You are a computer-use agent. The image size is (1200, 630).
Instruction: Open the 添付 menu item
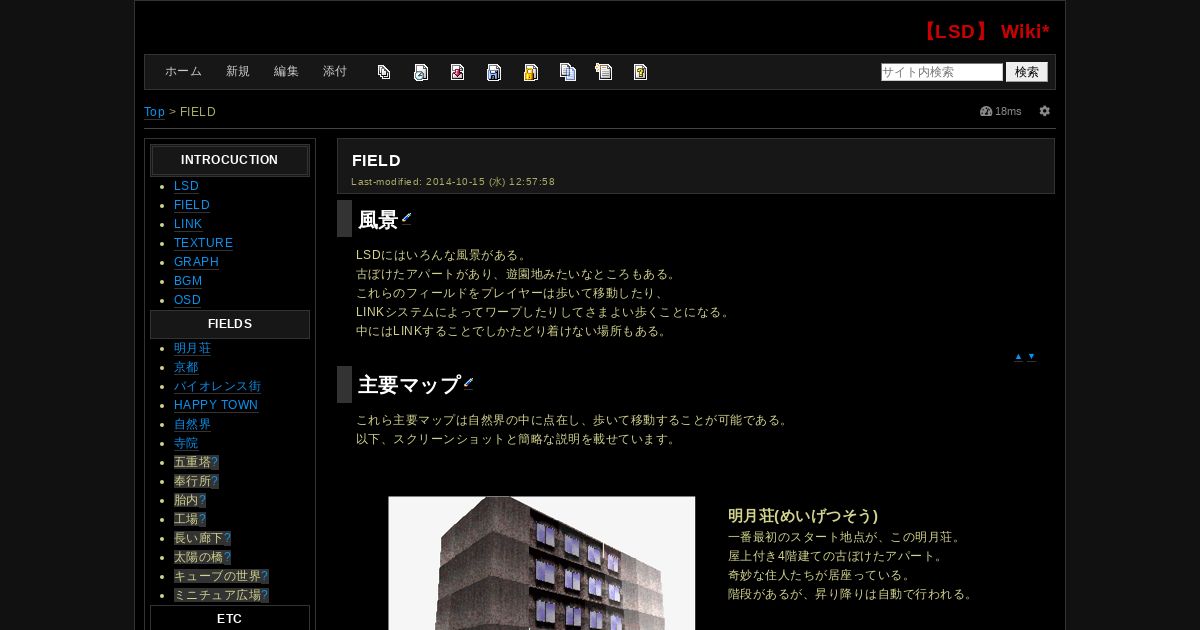tap(335, 72)
